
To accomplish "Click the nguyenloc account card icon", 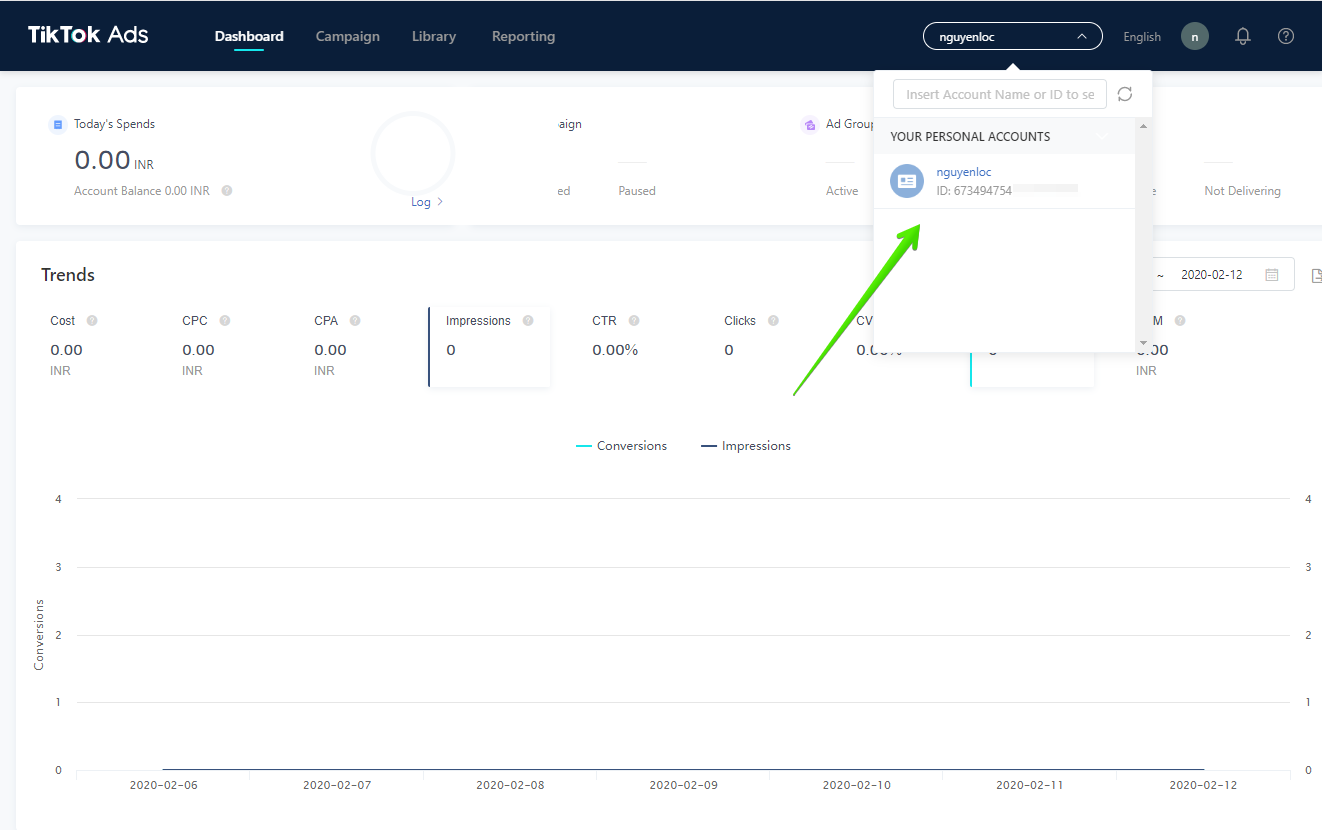I will (907, 181).
